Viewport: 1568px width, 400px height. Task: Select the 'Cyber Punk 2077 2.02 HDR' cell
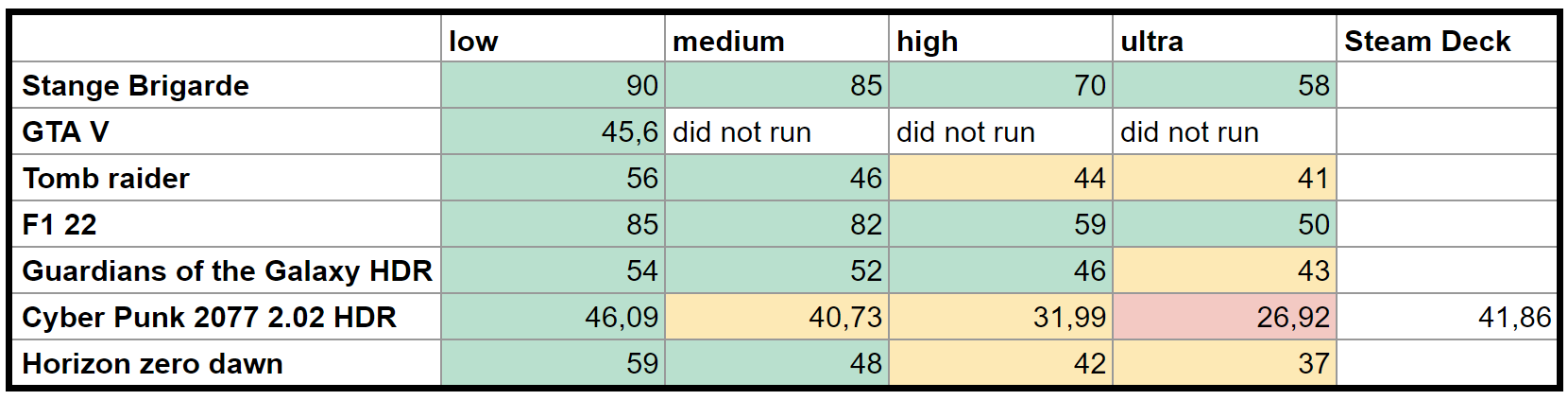pyautogui.click(x=227, y=317)
